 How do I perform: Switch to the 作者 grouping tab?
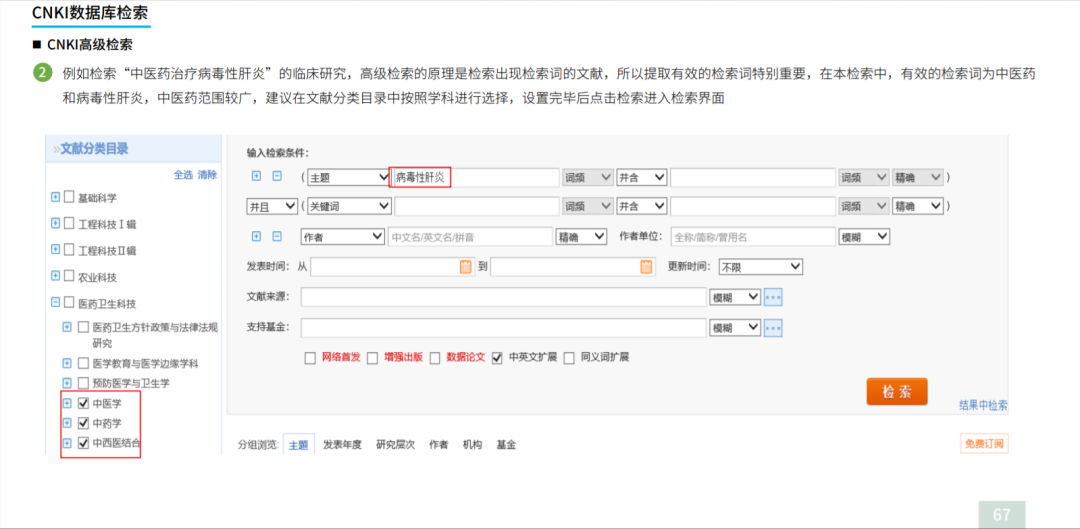[x=438, y=445]
